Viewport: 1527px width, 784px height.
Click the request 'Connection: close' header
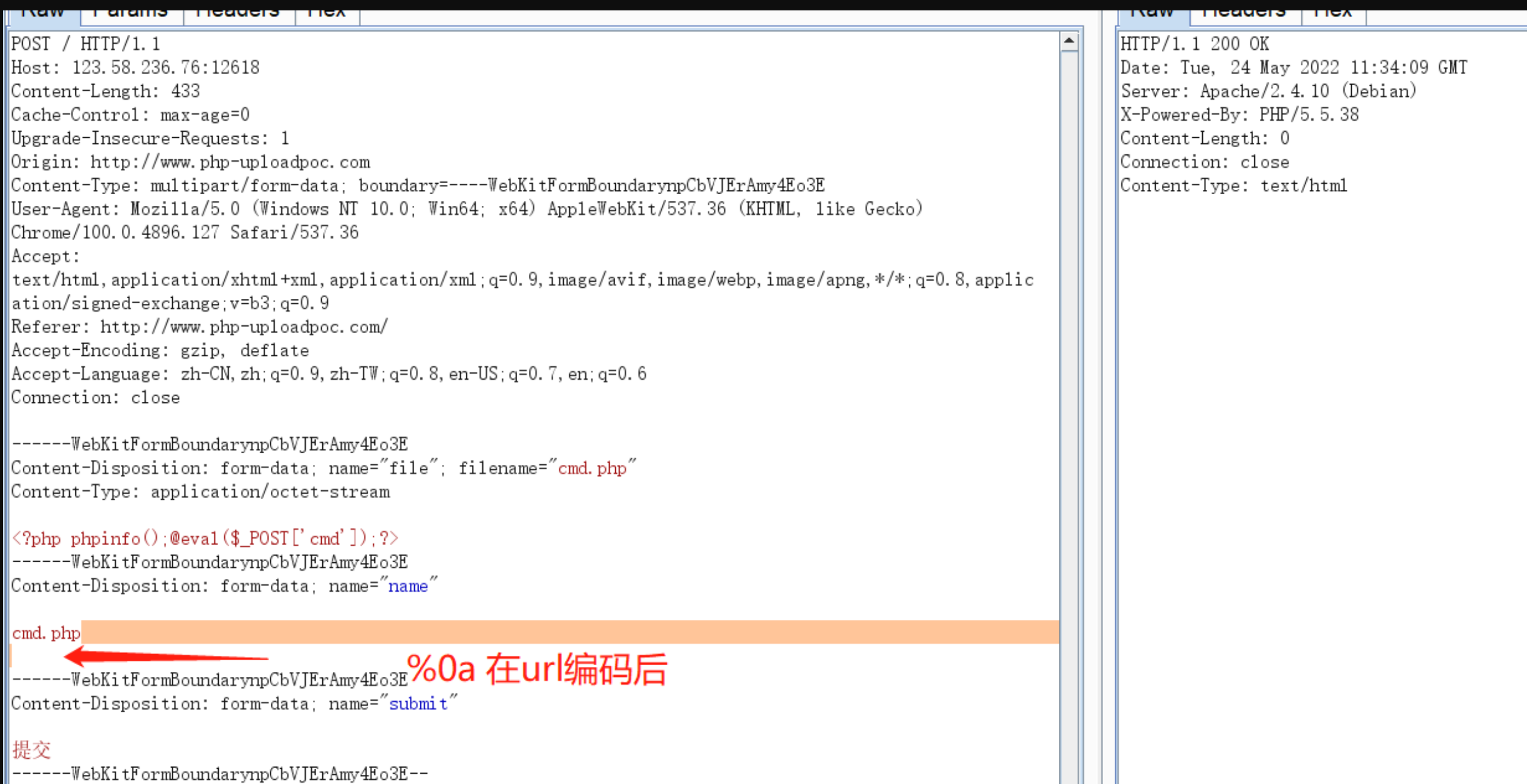tap(96, 398)
